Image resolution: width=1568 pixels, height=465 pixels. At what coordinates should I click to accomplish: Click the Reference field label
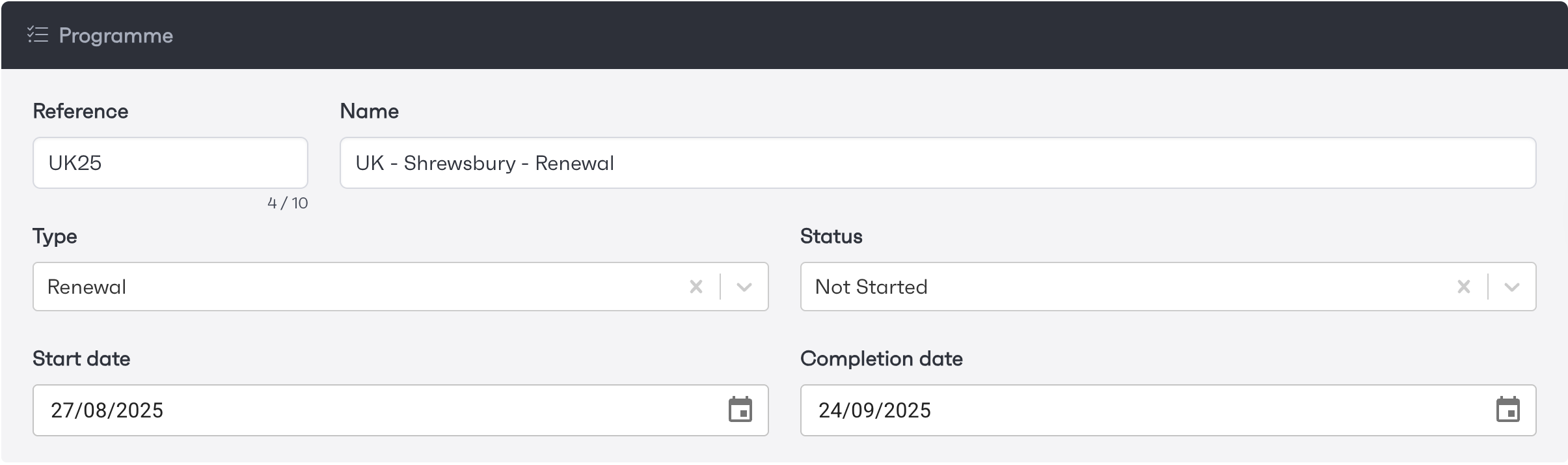[81, 111]
